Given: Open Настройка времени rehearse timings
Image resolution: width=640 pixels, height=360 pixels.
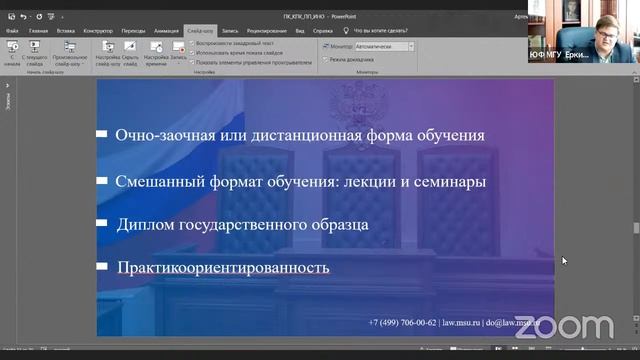Looking at the screenshot, I should (x=156, y=53).
